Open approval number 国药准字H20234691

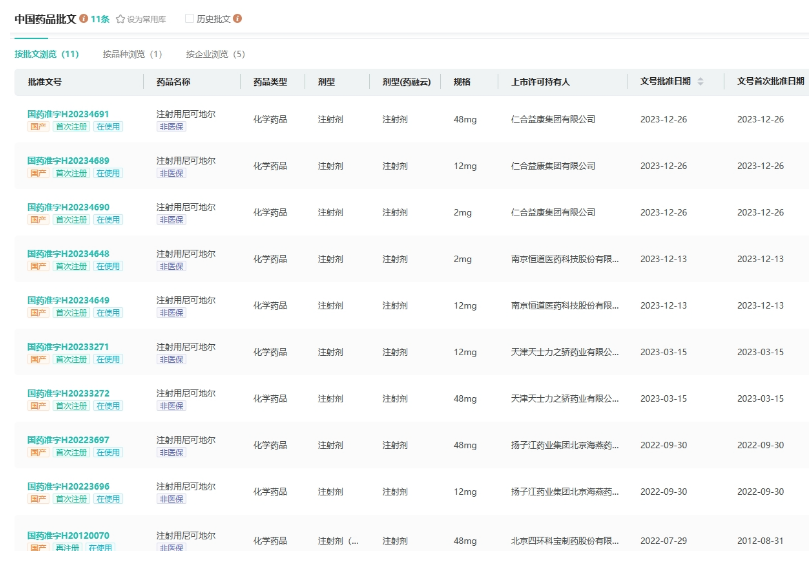pyautogui.click(x=68, y=114)
